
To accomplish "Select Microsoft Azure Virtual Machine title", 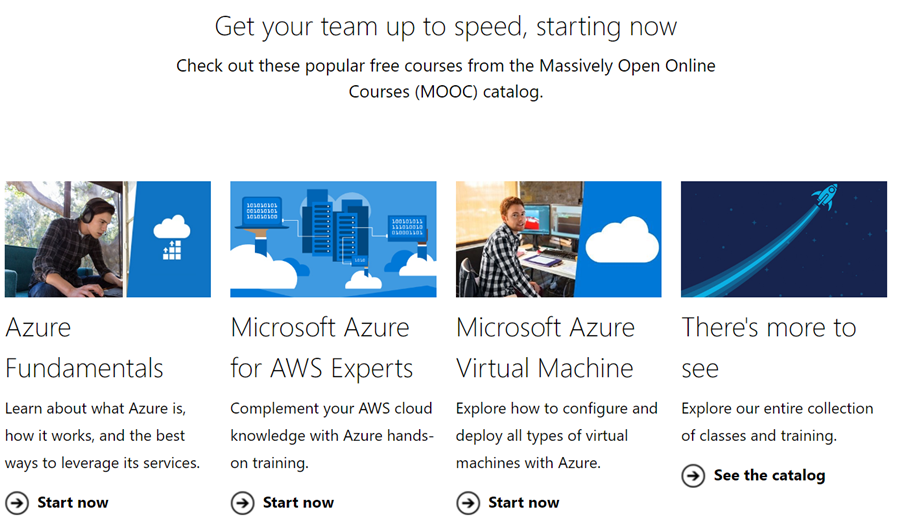I will [545, 348].
